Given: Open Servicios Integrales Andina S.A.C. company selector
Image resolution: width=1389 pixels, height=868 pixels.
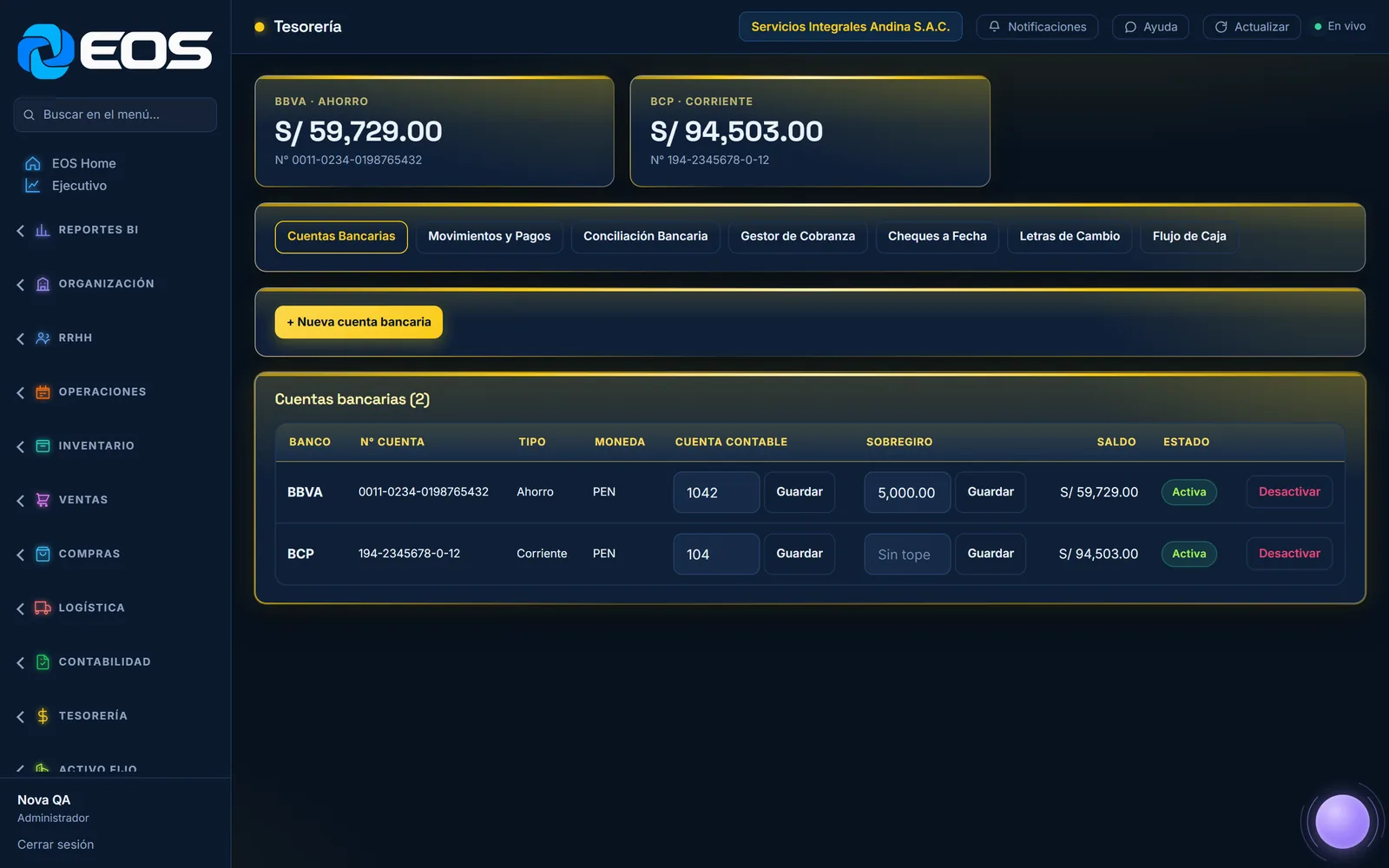Looking at the screenshot, I should click(851, 27).
